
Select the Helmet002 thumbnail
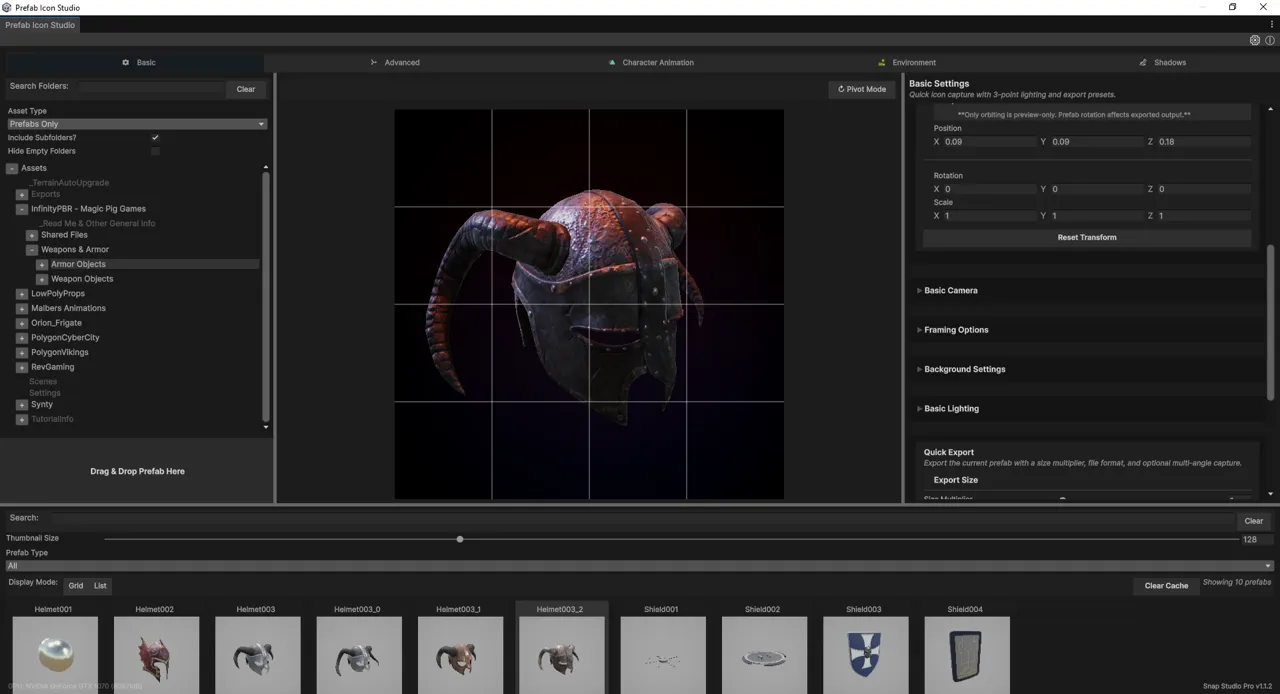(156, 655)
